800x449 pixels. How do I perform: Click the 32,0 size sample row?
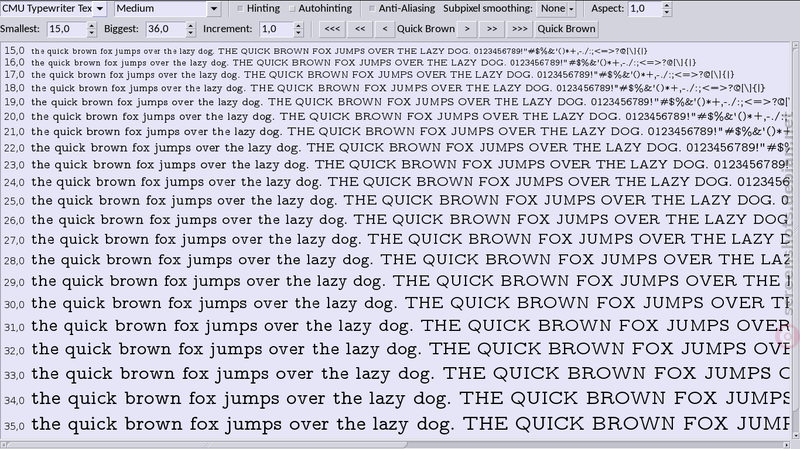396,350
